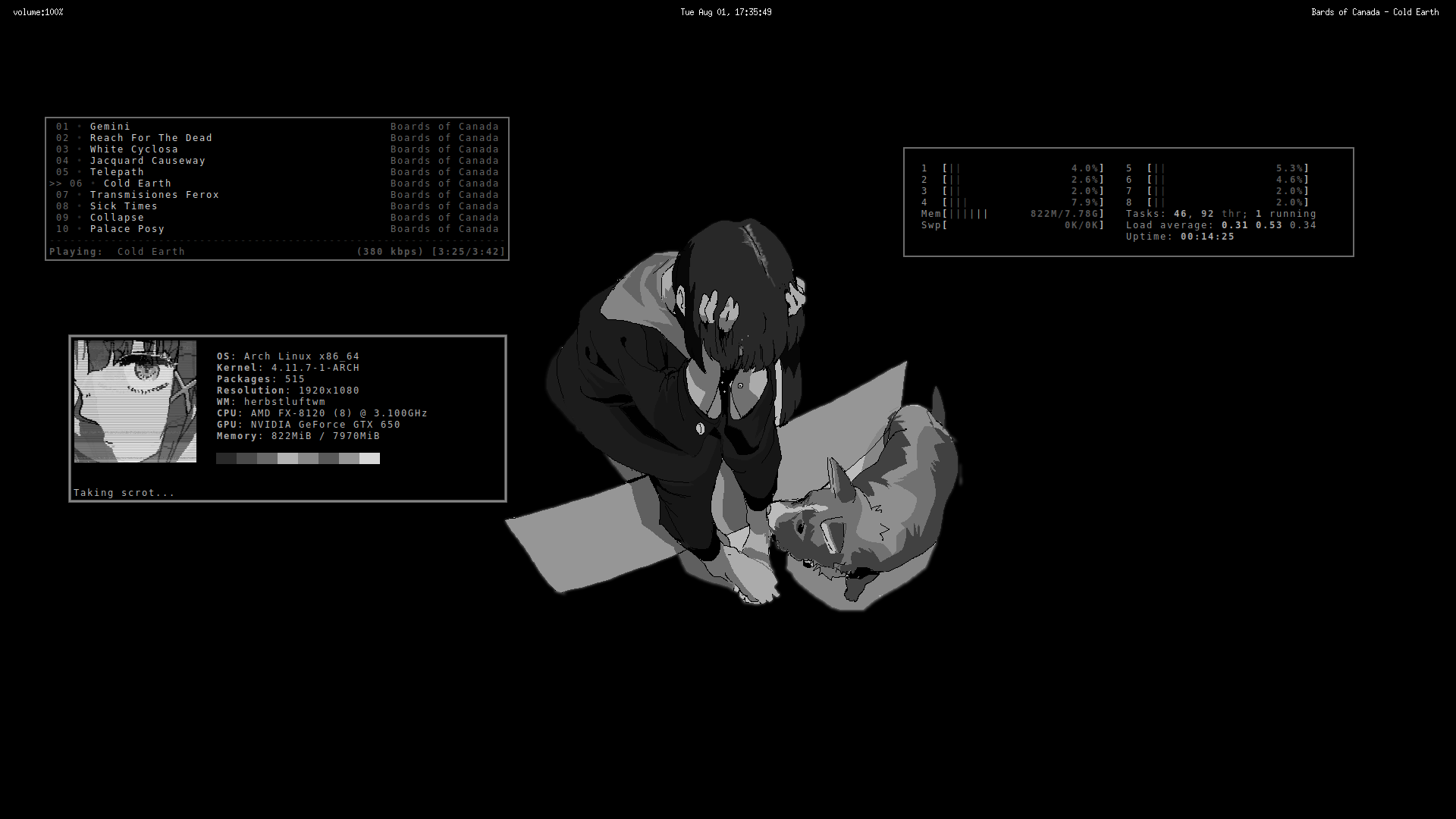Click the Mem usage bar showing 822M/7.78G
1456x819 pixels.
pyautogui.click(x=1013, y=214)
